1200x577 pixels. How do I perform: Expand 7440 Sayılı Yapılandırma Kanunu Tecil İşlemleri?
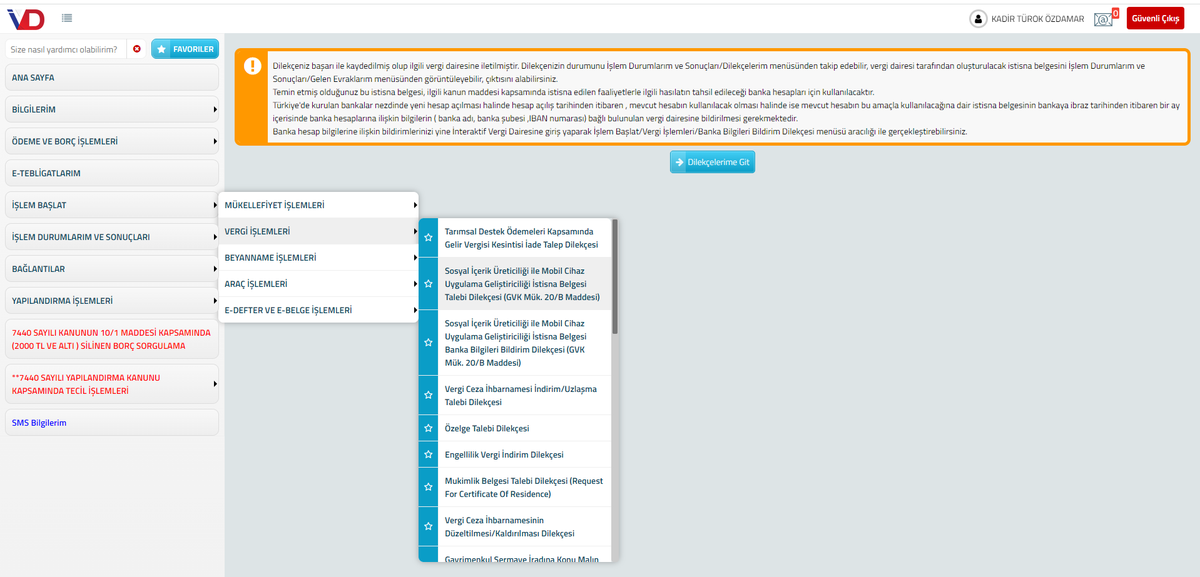click(x=110, y=384)
